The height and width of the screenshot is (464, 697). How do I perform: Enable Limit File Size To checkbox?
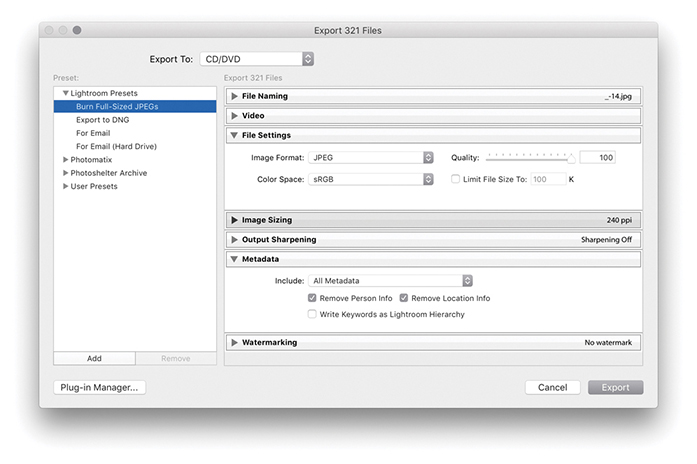(x=456, y=179)
